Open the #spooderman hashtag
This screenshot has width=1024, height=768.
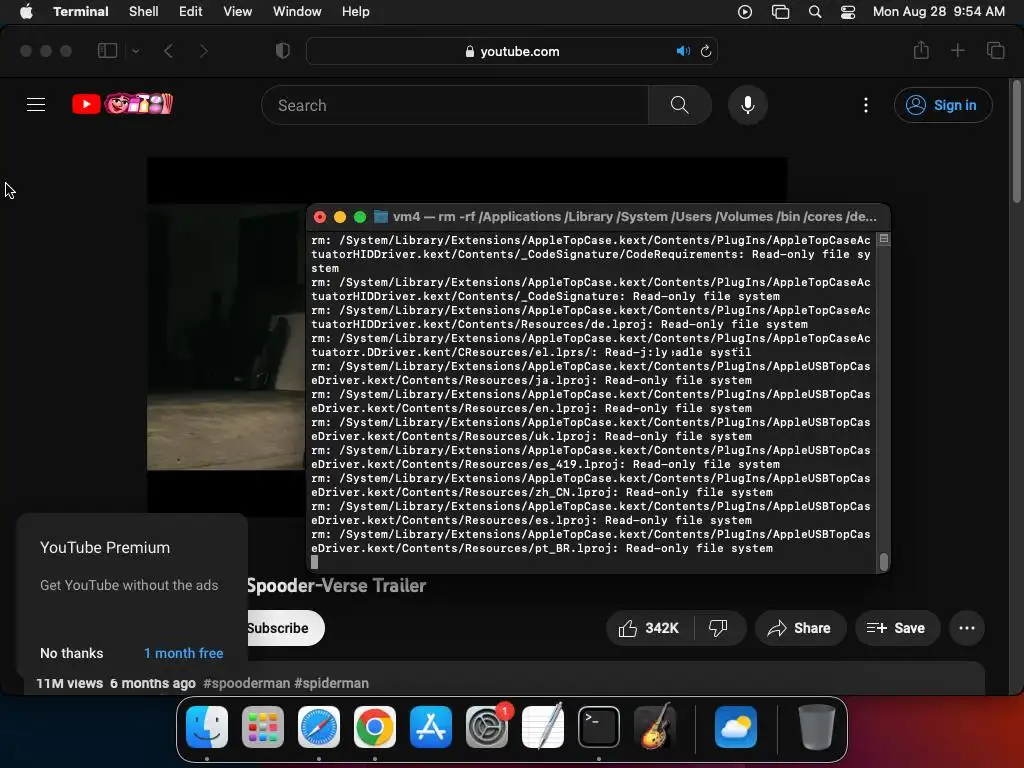[x=246, y=683]
